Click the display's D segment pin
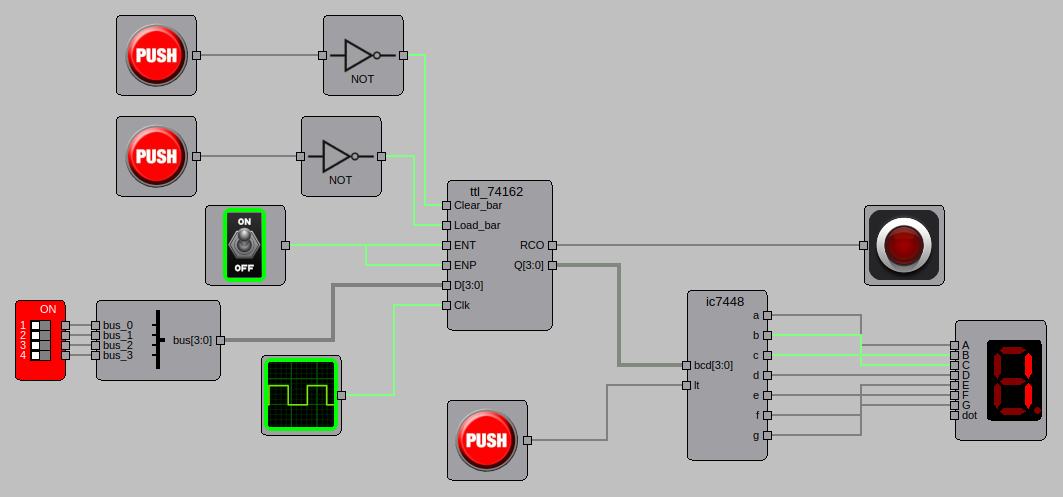 click(x=955, y=375)
